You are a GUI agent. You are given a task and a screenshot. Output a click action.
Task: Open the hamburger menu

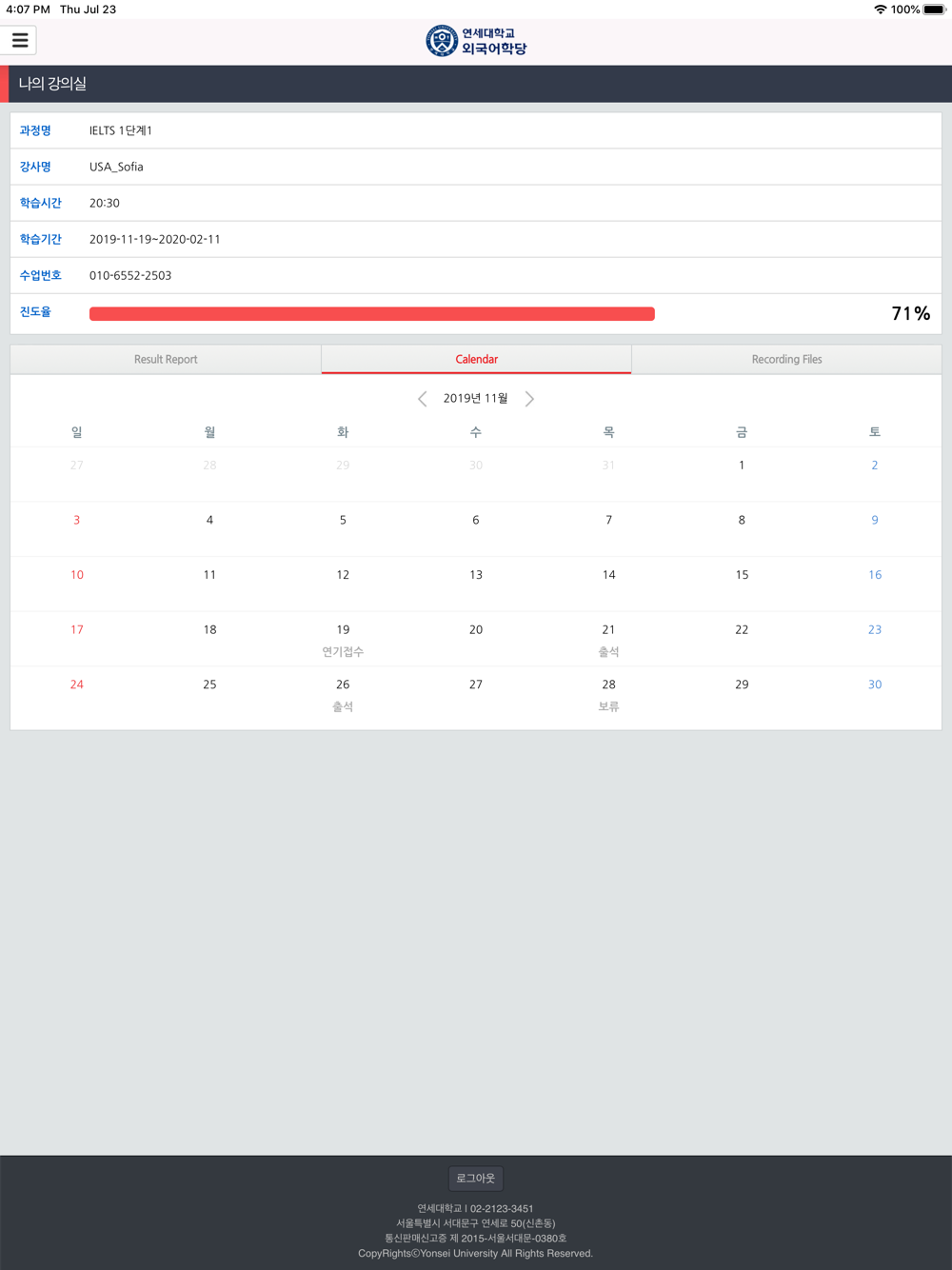click(x=20, y=41)
